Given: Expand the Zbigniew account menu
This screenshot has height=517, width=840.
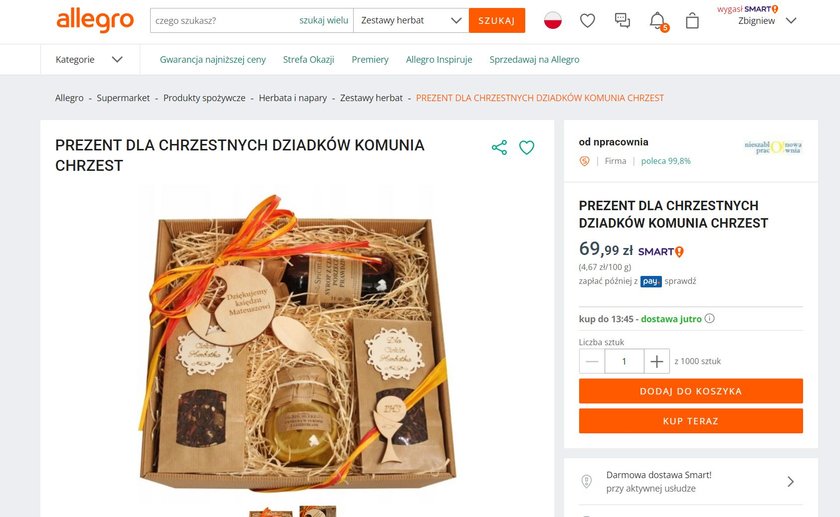Looking at the screenshot, I should click(767, 21).
